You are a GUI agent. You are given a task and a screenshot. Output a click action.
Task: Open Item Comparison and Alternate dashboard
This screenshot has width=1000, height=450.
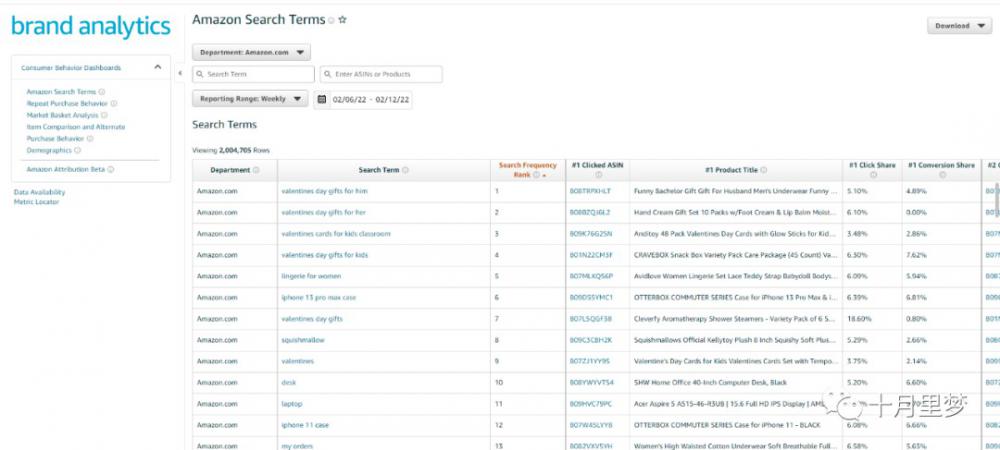tap(76, 127)
